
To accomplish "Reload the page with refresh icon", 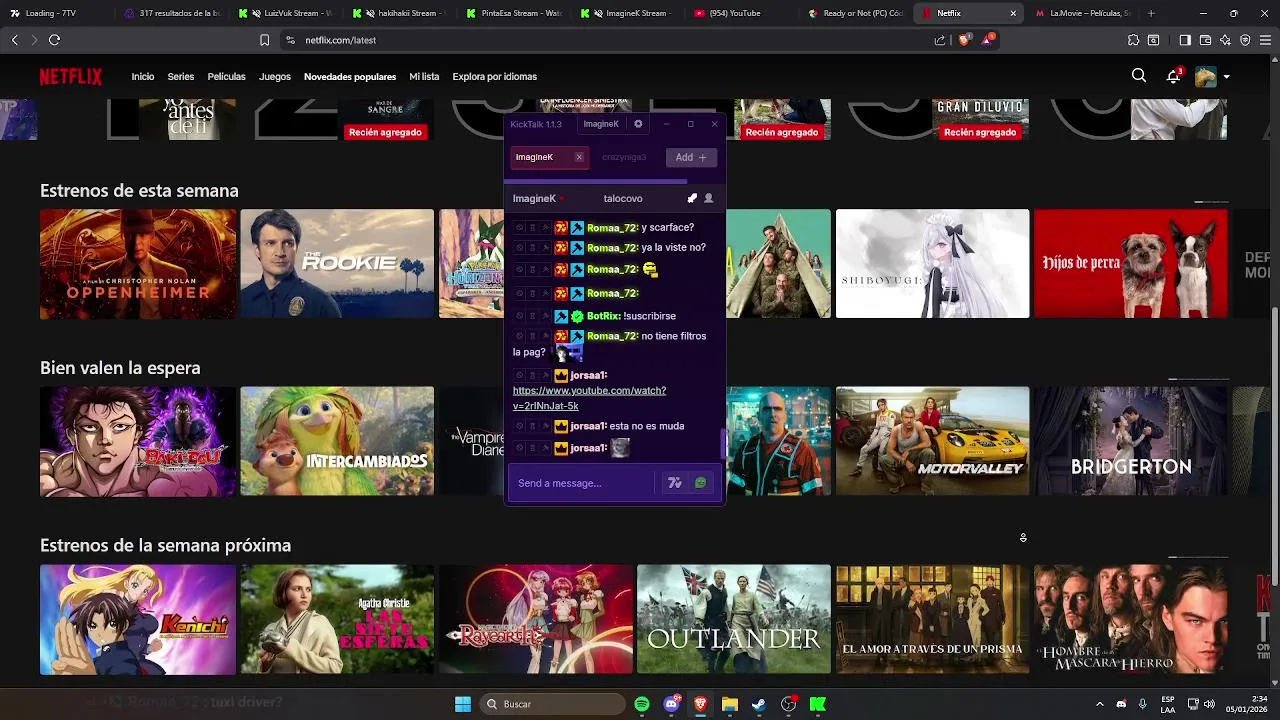I will pyautogui.click(x=54, y=40).
